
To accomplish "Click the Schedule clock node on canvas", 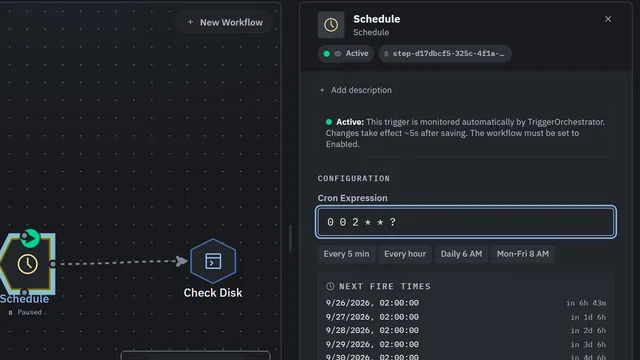I will tap(27, 264).
